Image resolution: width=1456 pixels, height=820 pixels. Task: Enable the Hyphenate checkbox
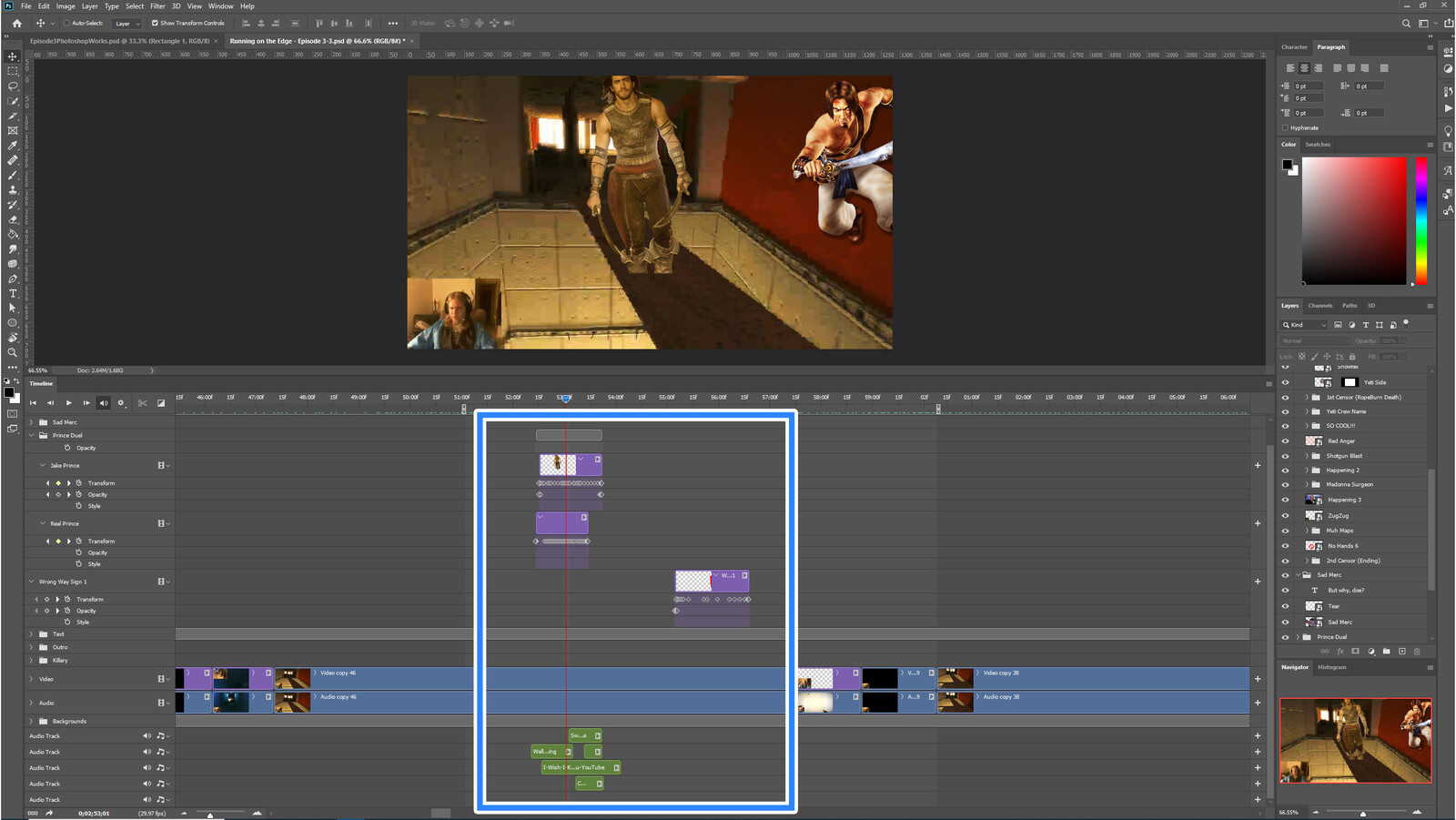1286,127
